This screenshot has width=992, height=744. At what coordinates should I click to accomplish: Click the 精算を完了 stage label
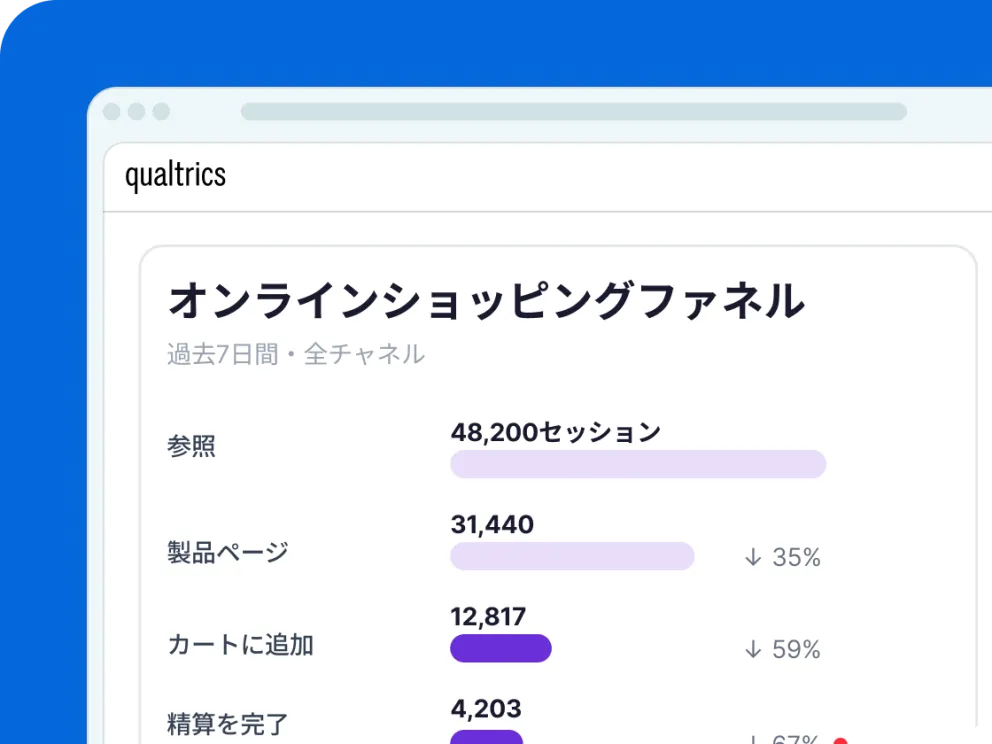228,724
